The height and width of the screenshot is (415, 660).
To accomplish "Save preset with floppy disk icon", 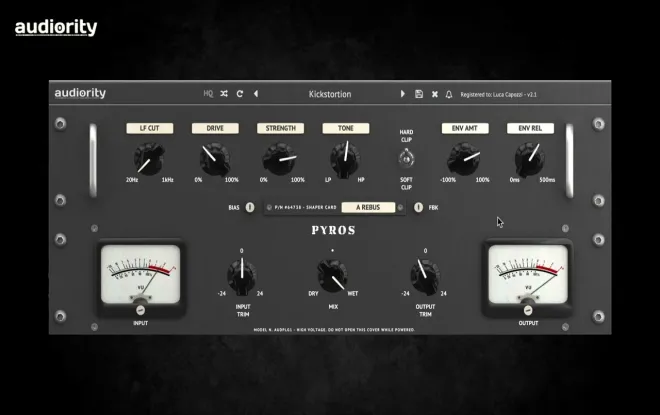I will pyautogui.click(x=419, y=94).
